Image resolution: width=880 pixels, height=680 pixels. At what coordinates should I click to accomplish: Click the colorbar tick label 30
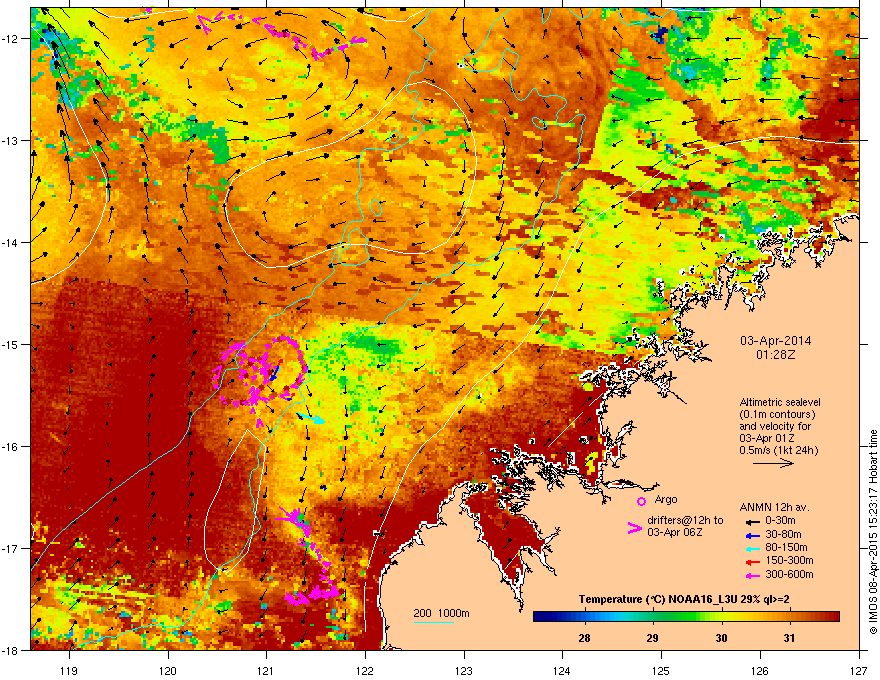pyautogui.click(x=721, y=638)
